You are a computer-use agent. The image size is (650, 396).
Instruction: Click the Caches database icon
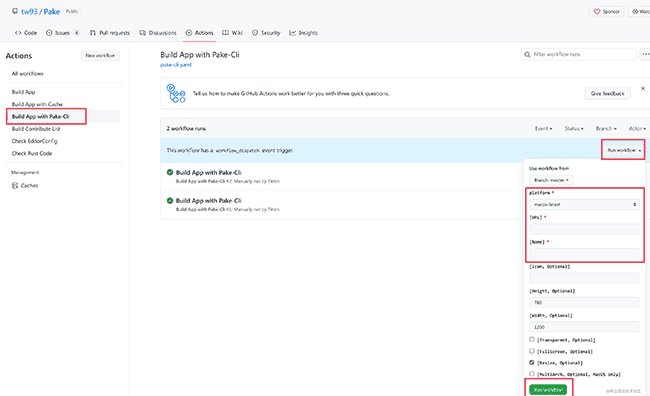coord(15,185)
